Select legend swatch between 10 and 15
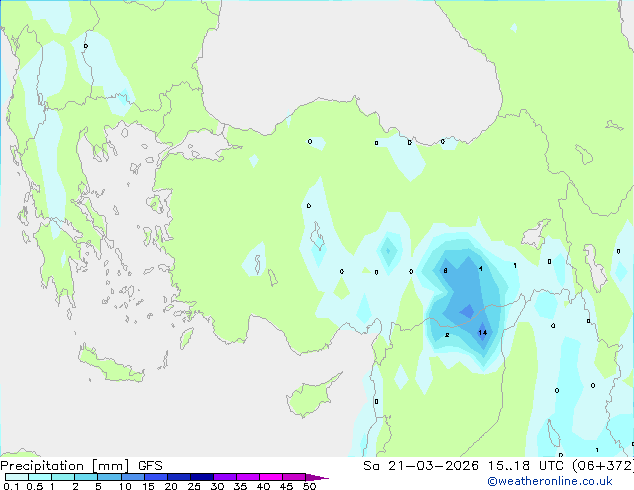Screen dimensions: 634x490 point(132,477)
